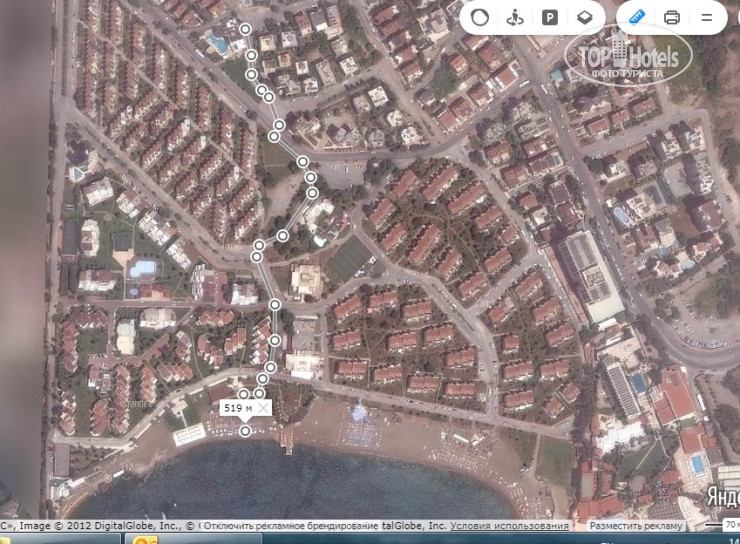Close the 519 м distance label
The height and width of the screenshot is (544, 740).
263,408
